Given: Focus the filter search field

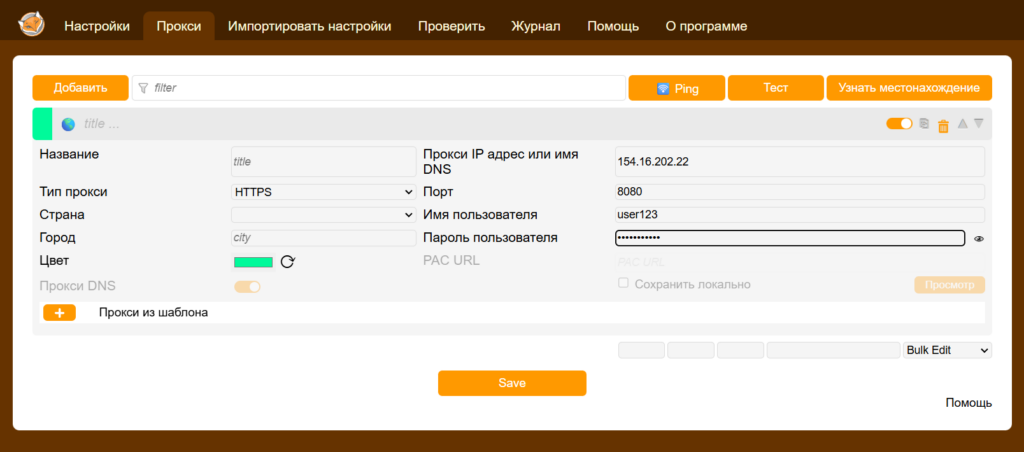Looking at the screenshot, I should pyautogui.click(x=379, y=88).
